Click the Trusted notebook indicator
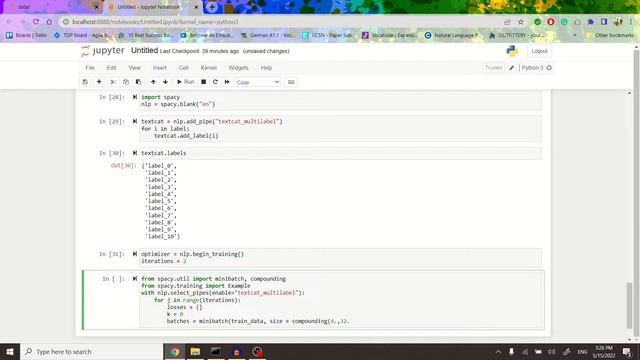640x360 pixels. (493, 68)
